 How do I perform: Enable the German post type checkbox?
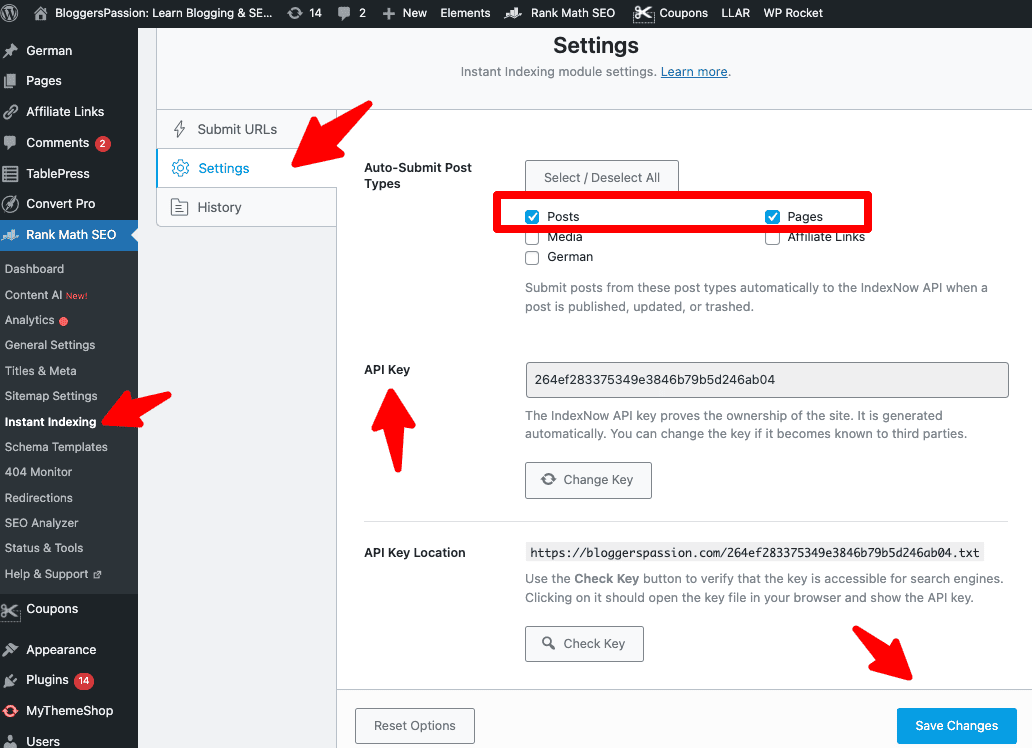(532, 258)
